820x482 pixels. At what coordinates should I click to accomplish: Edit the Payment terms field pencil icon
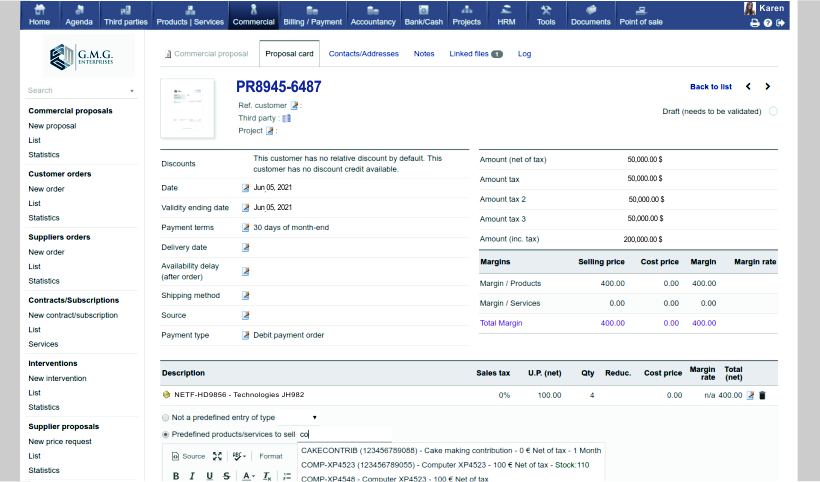(x=245, y=227)
